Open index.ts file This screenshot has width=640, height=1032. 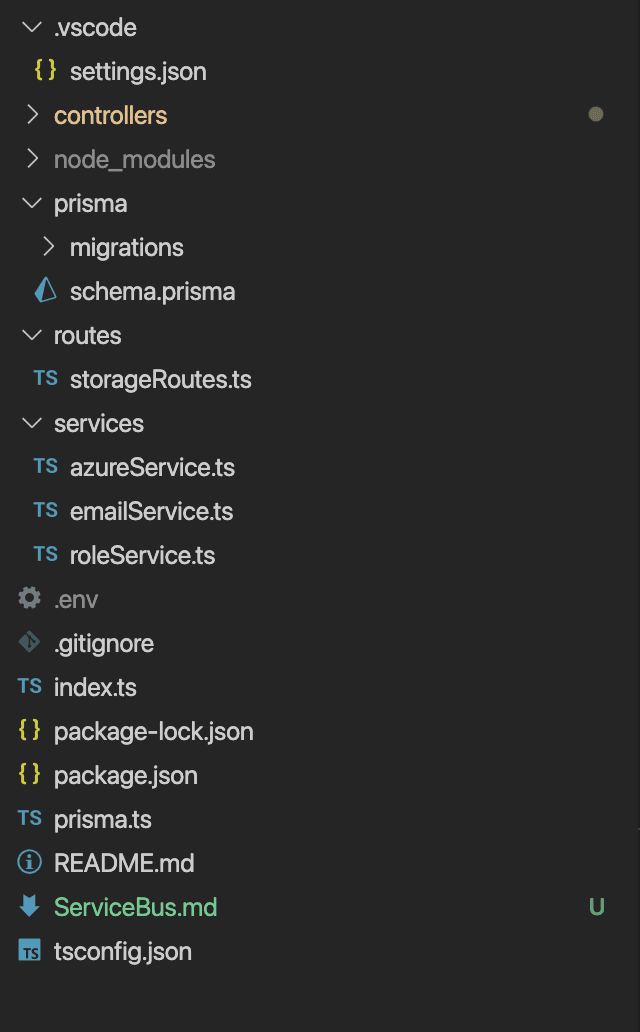[x=95, y=687]
